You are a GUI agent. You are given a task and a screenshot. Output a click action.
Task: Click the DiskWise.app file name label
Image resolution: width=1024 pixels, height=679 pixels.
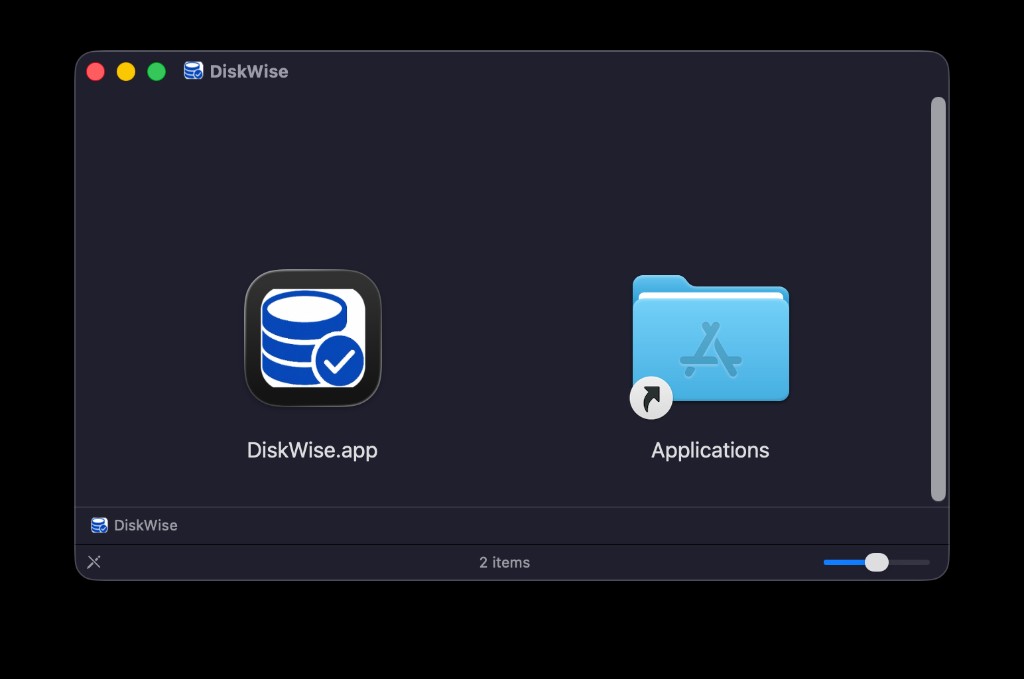(x=312, y=450)
